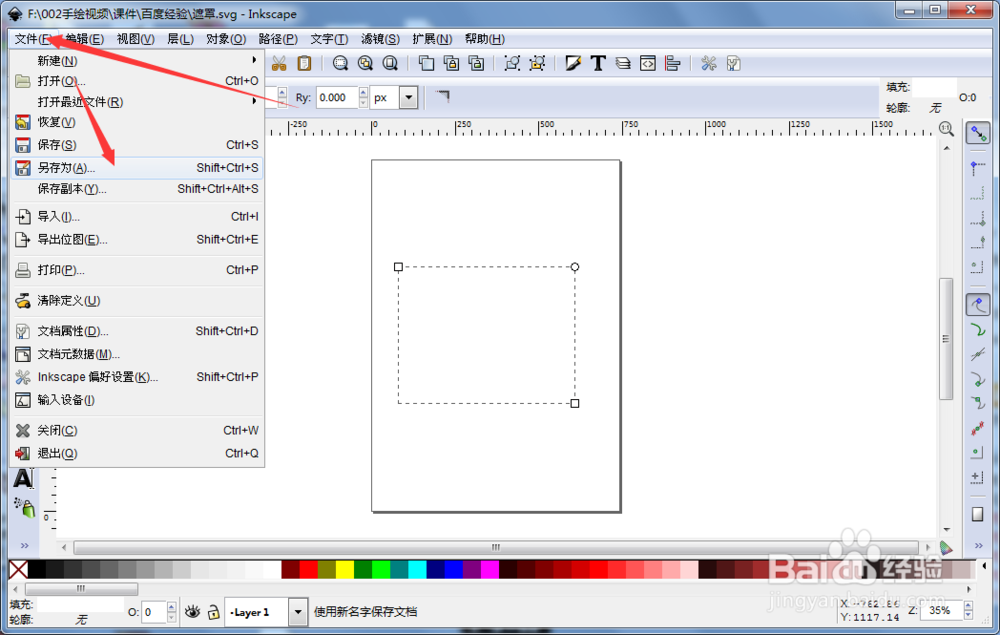Click the Unlink clone toolbar icon

coord(476,63)
